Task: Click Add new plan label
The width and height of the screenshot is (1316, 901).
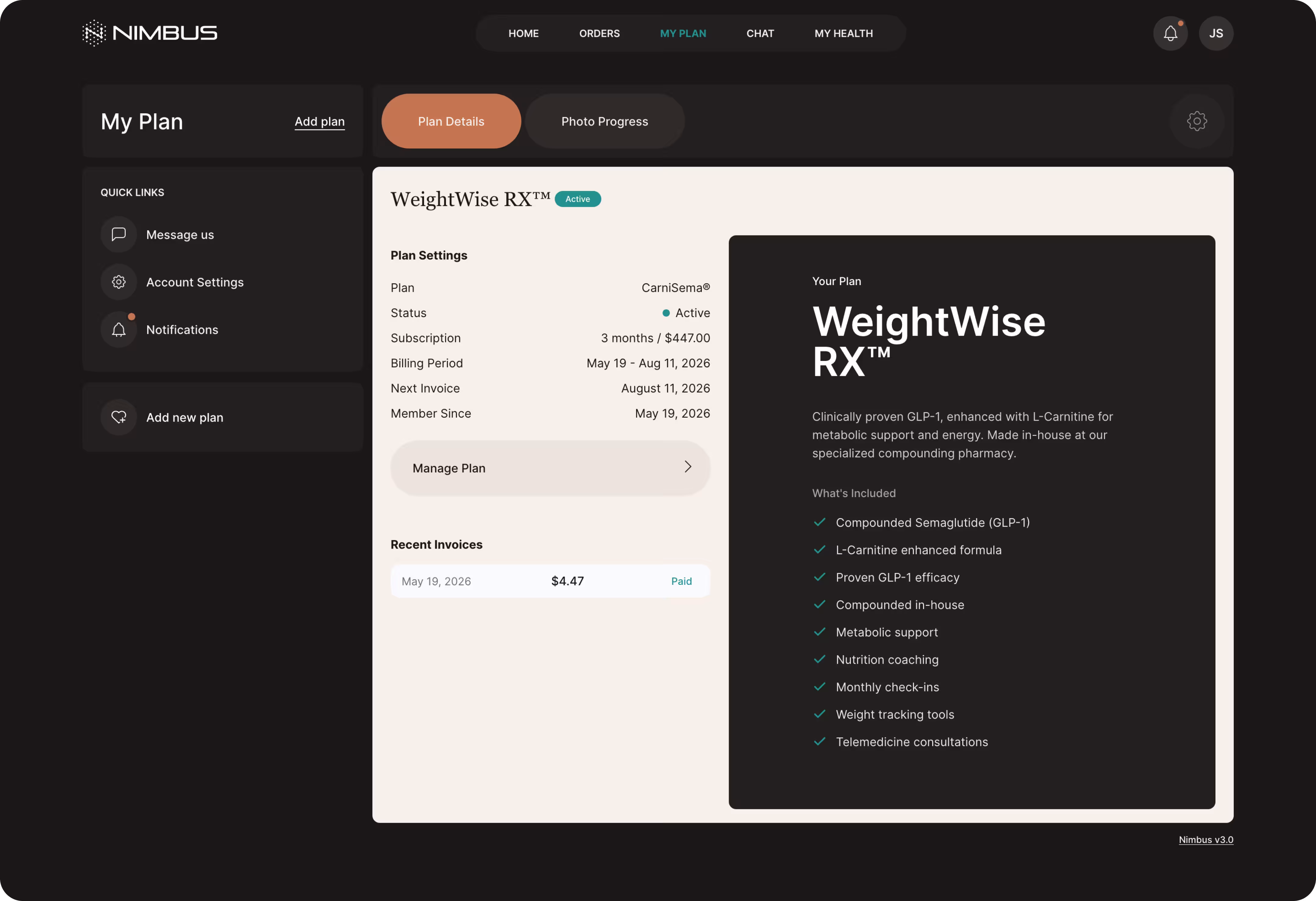Action: tap(185, 417)
